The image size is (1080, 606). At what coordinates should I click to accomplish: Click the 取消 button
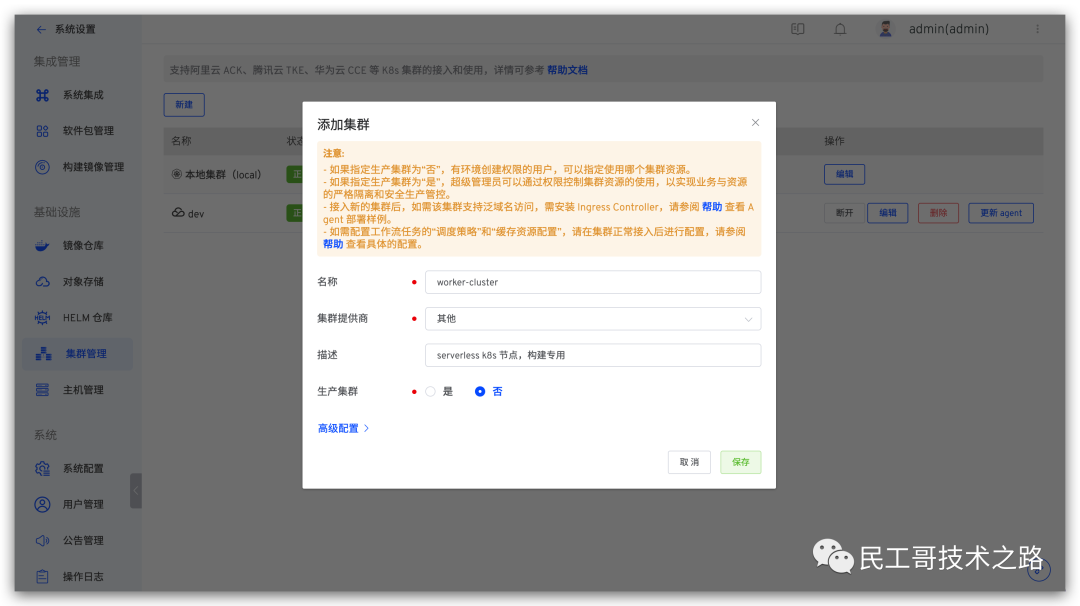(689, 462)
